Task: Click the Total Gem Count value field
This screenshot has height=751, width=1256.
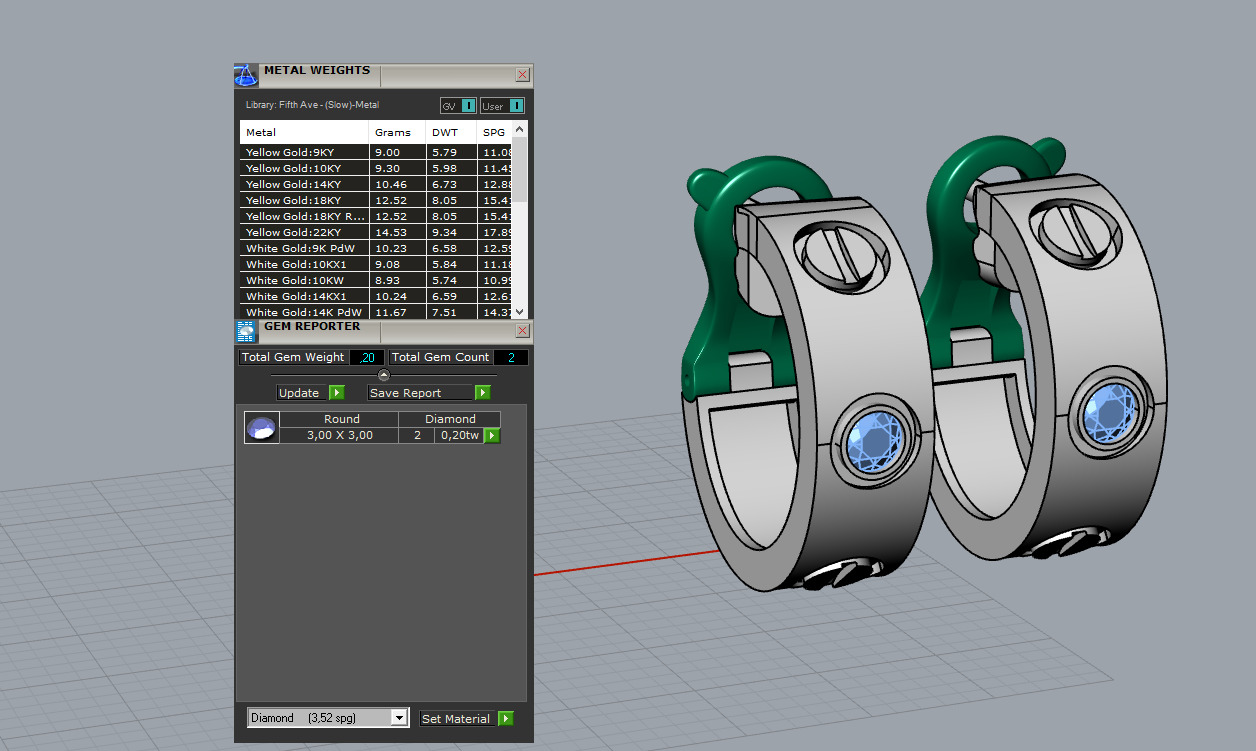Action: (511, 357)
